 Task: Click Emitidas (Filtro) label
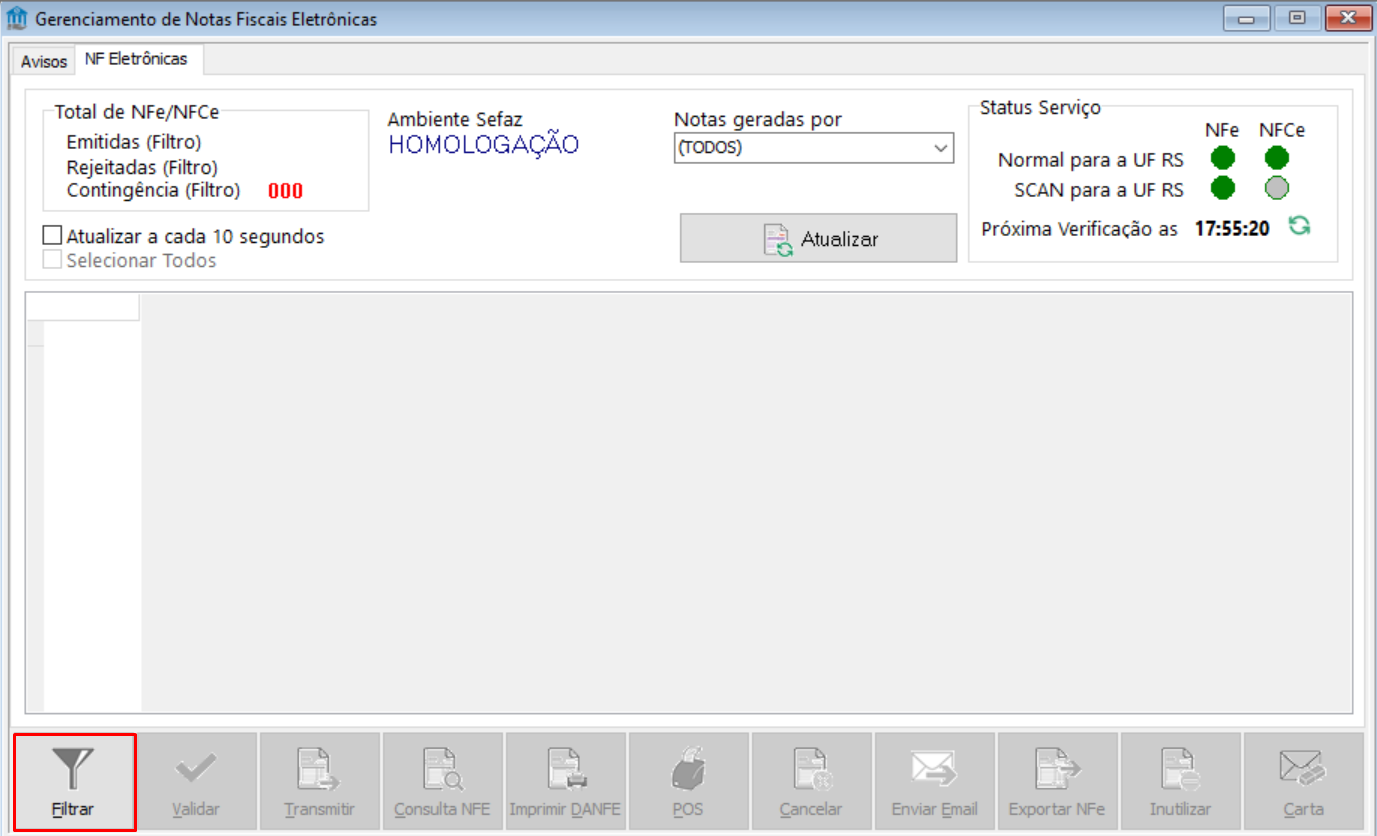coord(134,143)
